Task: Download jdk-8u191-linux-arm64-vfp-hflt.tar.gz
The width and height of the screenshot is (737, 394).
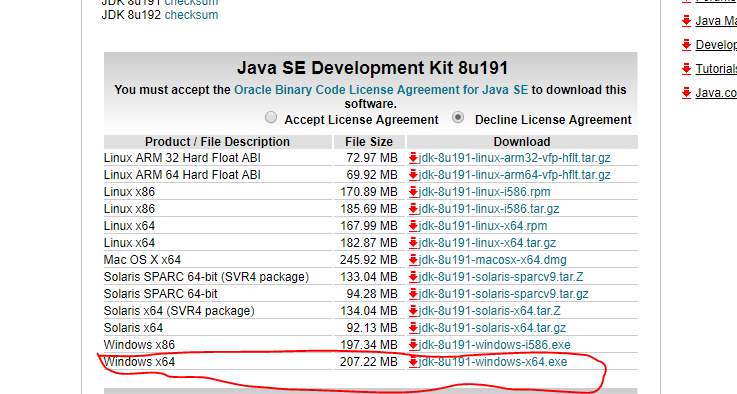Action: [x=514, y=175]
